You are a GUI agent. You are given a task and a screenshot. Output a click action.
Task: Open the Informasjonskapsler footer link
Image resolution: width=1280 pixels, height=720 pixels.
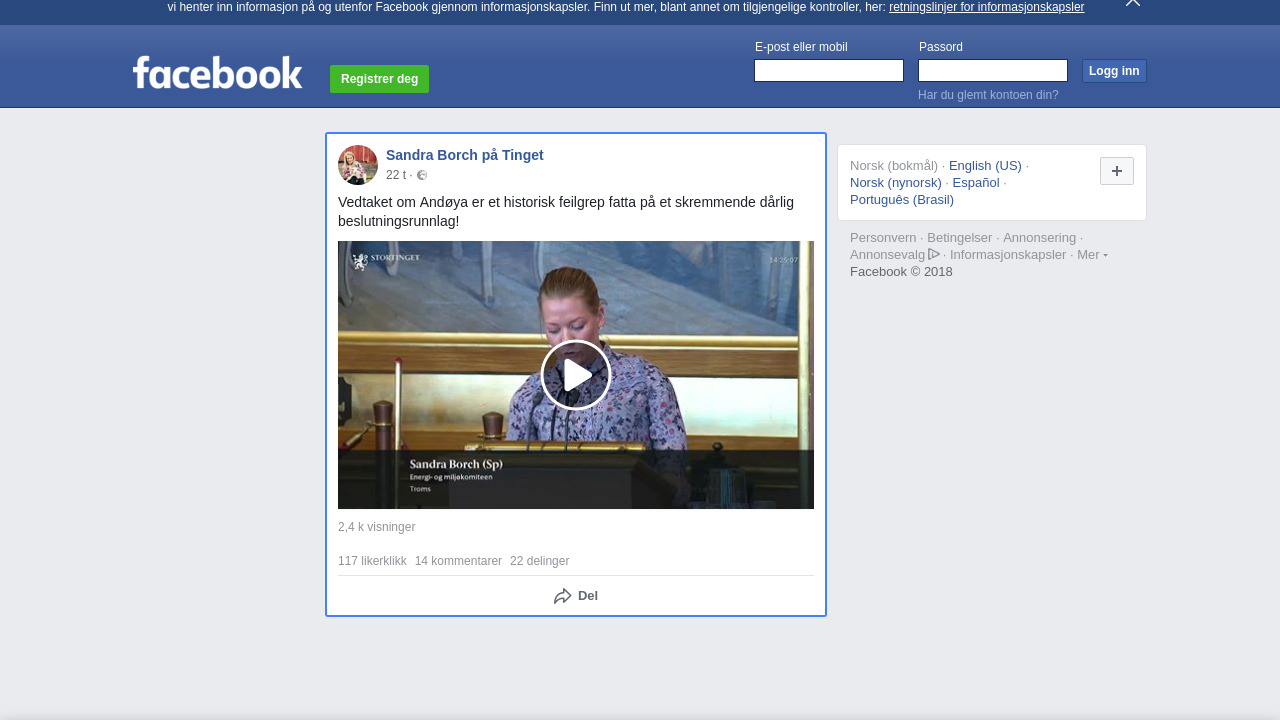click(x=1008, y=255)
